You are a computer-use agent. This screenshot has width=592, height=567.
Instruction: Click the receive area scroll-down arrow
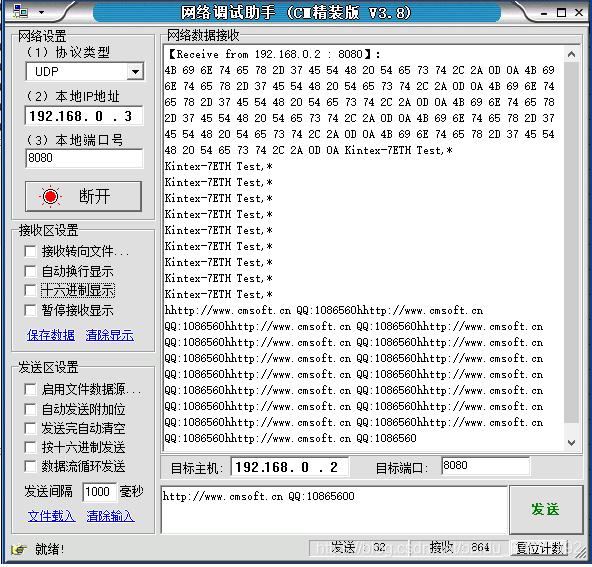(x=572, y=442)
